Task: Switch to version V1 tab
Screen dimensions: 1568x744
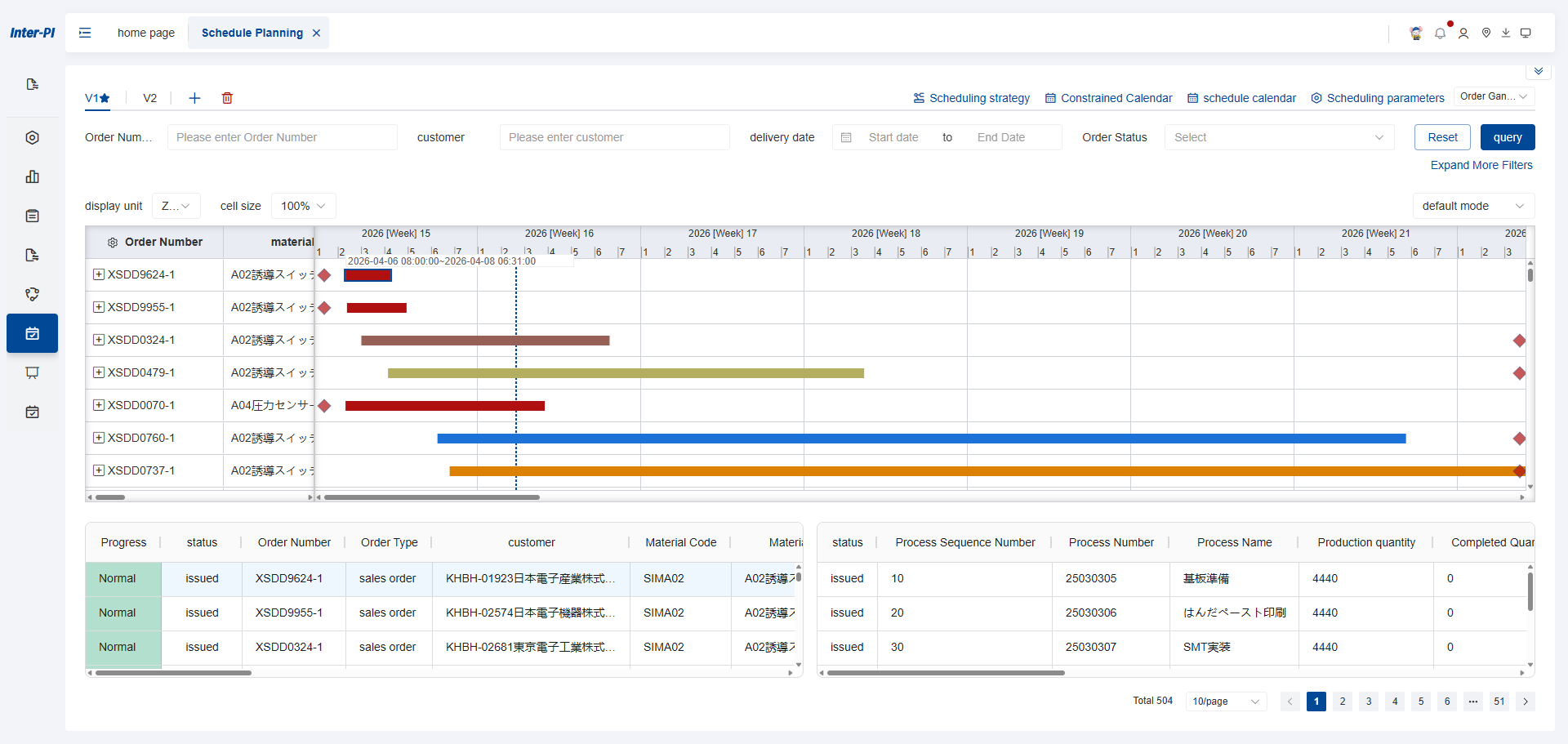Action: coord(97,98)
